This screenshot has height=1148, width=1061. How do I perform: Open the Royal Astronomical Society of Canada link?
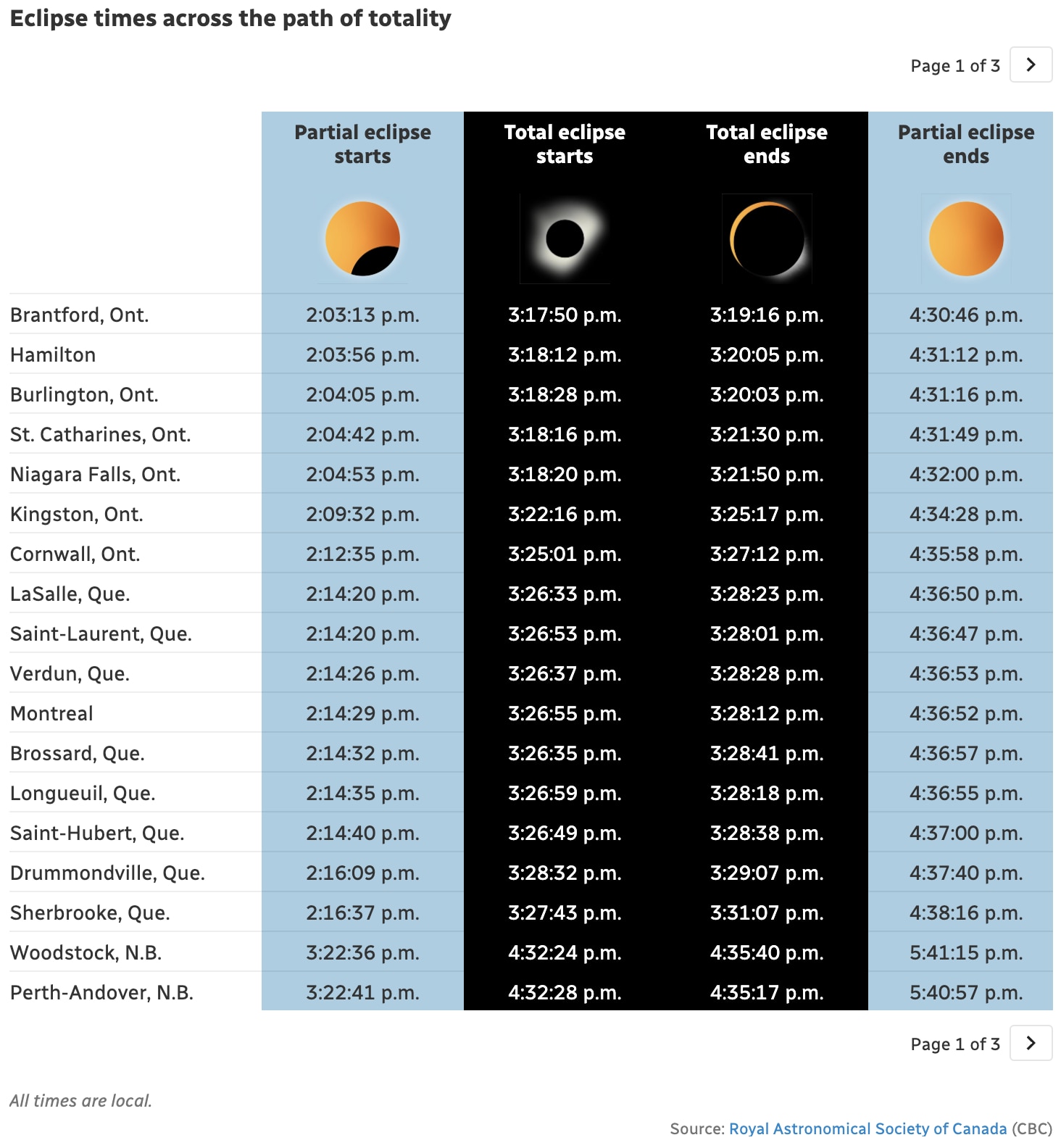pyautogui.click(x=867, y=1128)
